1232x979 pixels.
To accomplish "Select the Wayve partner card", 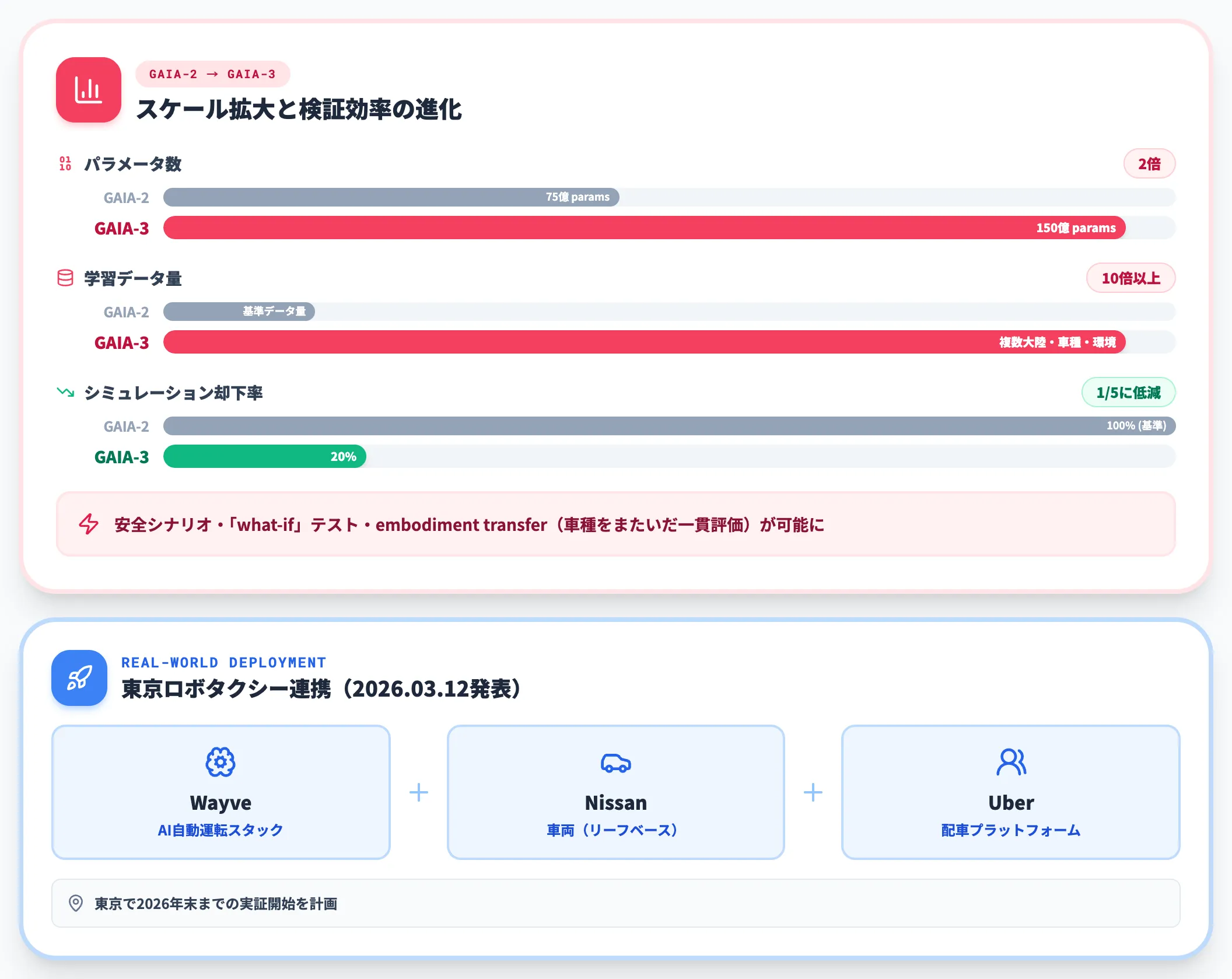I will tap(221, 792).
